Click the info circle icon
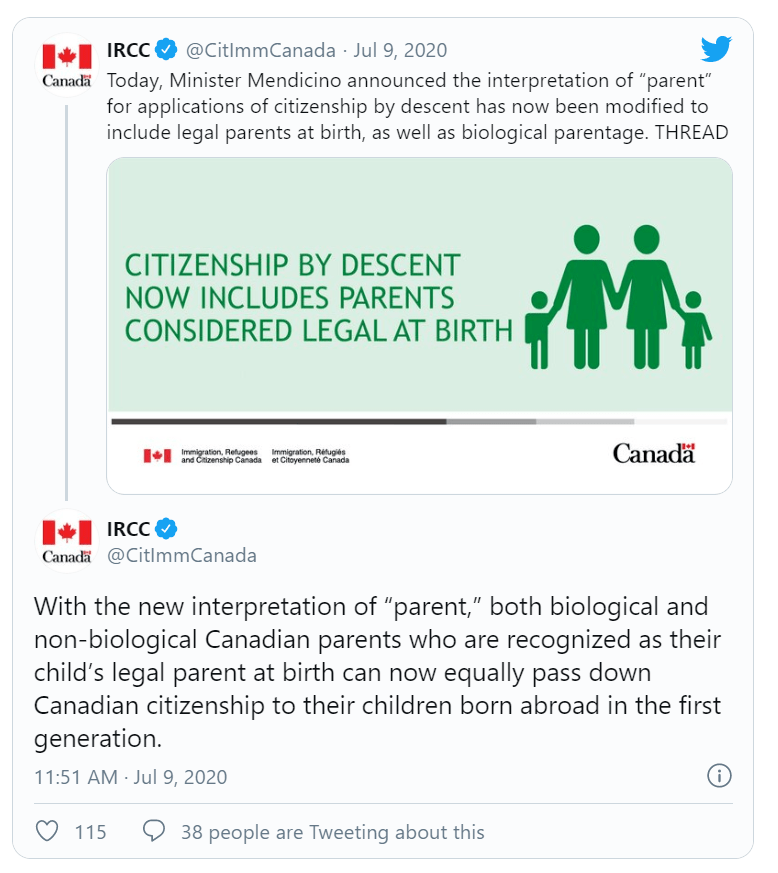778x873 pixels. (x=719, y=776)
